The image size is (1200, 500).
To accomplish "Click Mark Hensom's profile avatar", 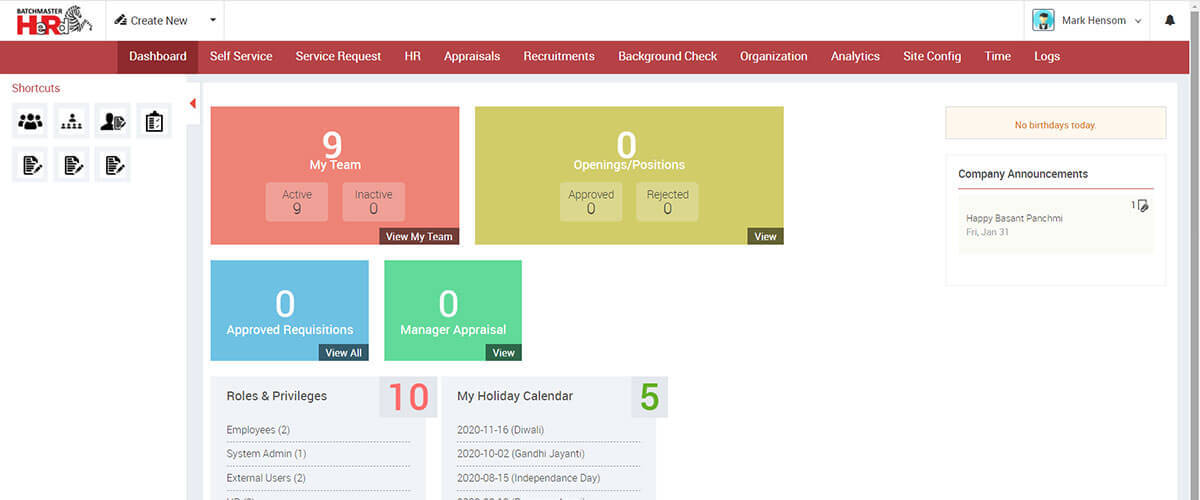I will (1043, 20).
